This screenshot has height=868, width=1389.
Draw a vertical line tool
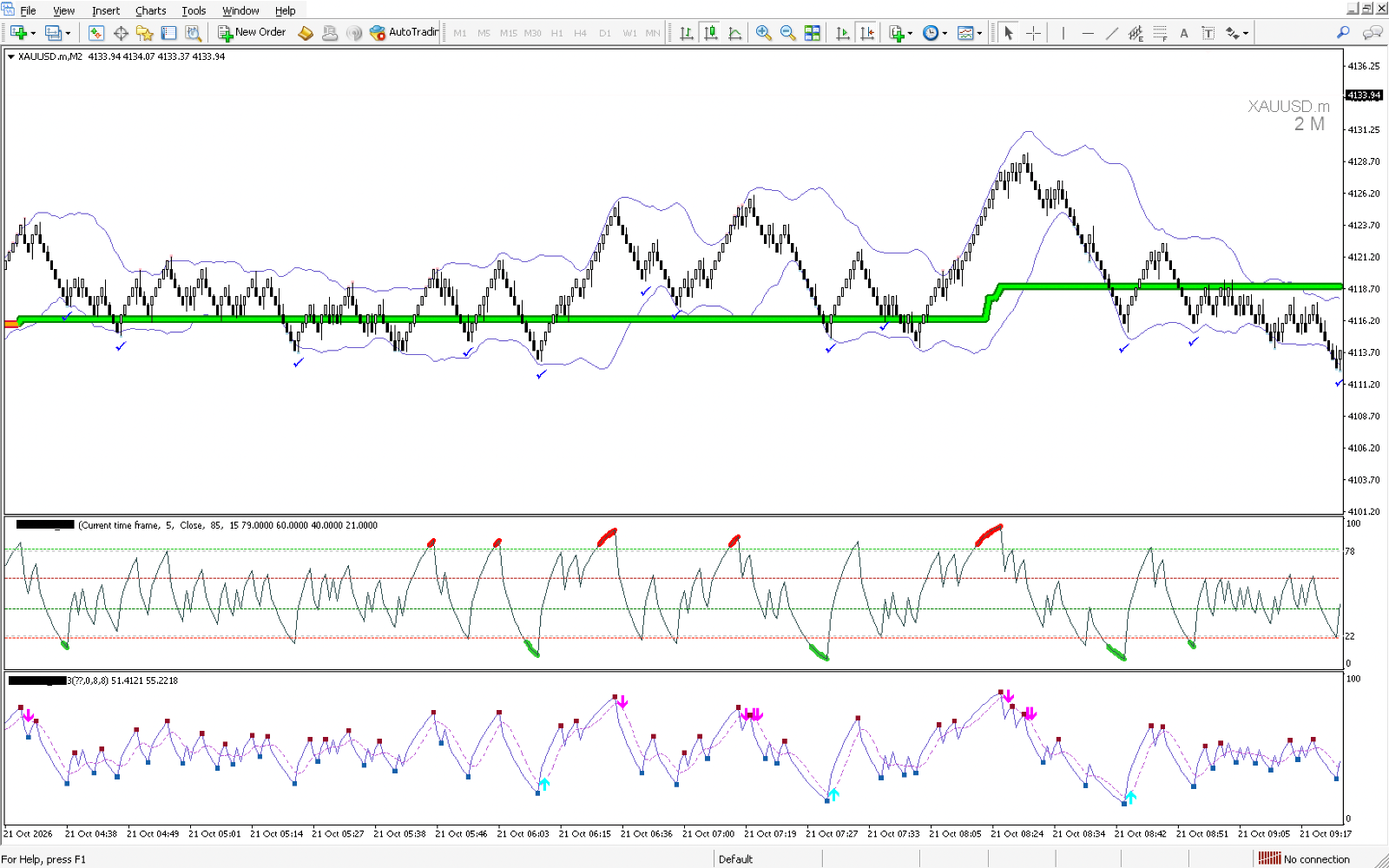tap(1063, 33)
